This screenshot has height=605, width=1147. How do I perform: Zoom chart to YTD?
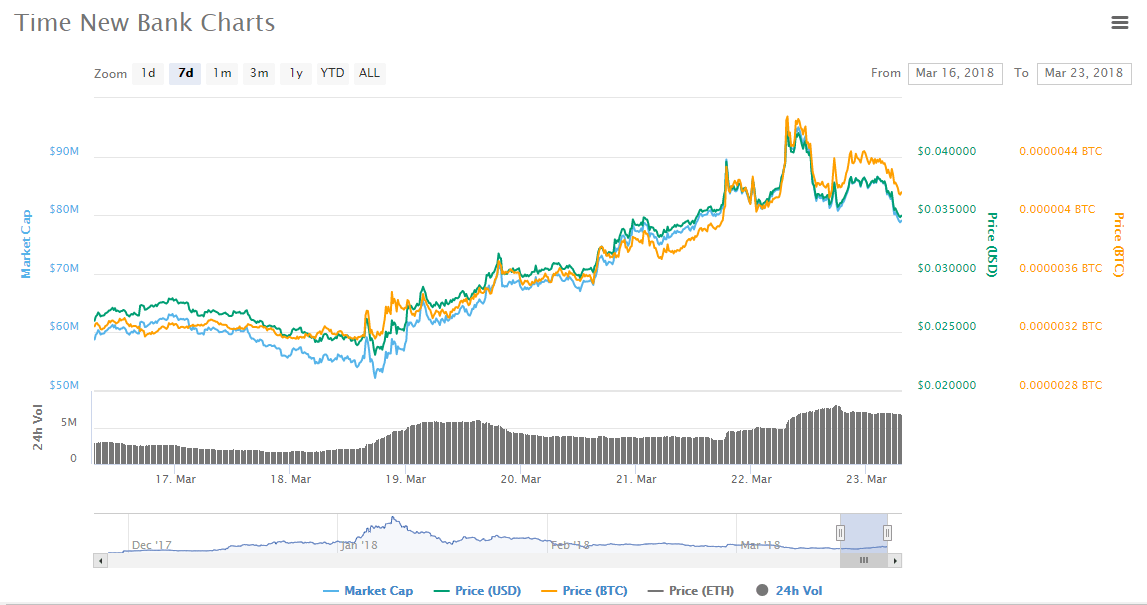[x=332, y=73]
